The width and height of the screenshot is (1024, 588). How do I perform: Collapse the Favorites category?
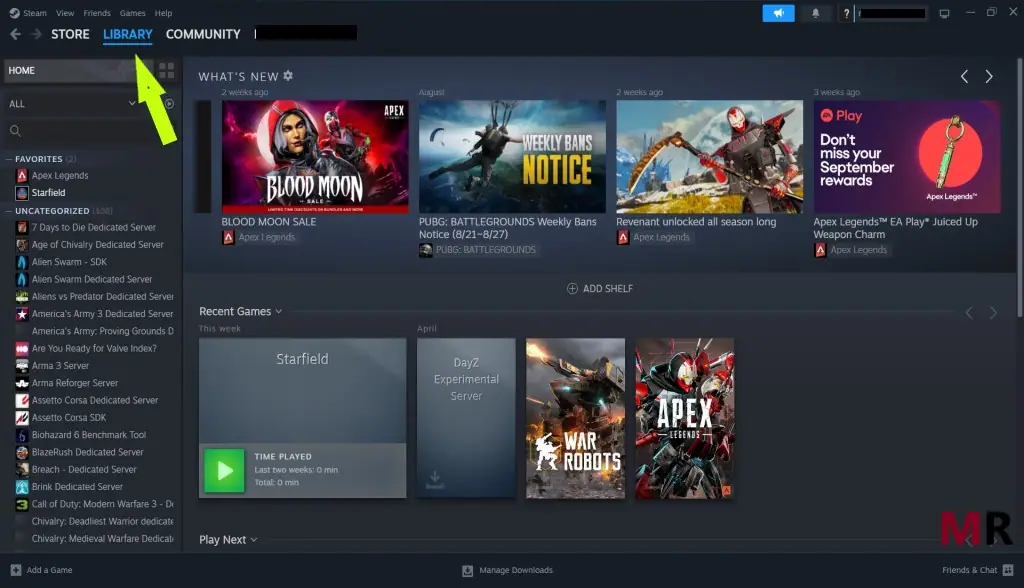tap(9, 159)
